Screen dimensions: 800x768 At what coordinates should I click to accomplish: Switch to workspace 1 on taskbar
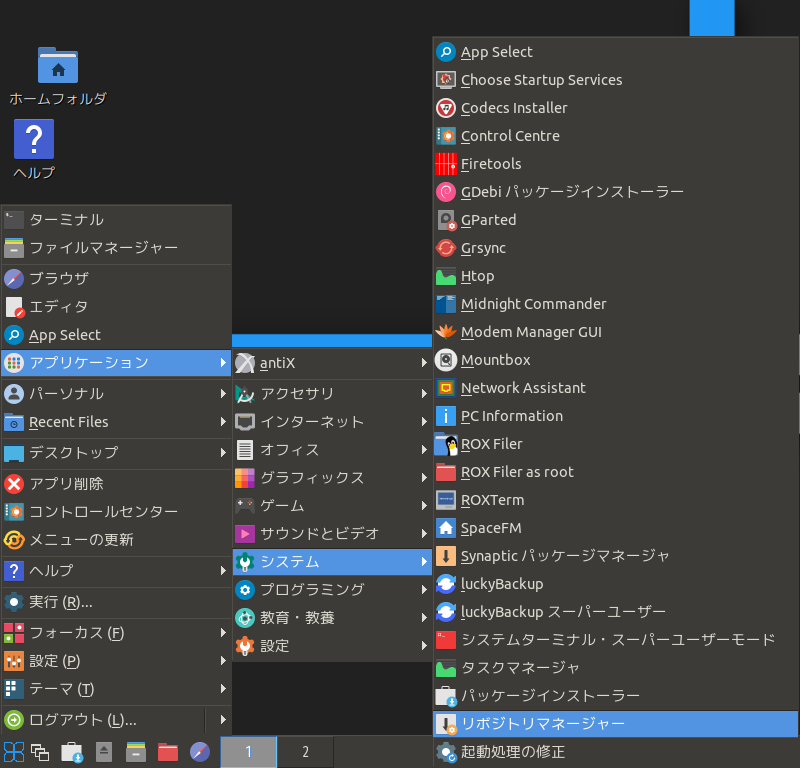[x=248, y=752]
